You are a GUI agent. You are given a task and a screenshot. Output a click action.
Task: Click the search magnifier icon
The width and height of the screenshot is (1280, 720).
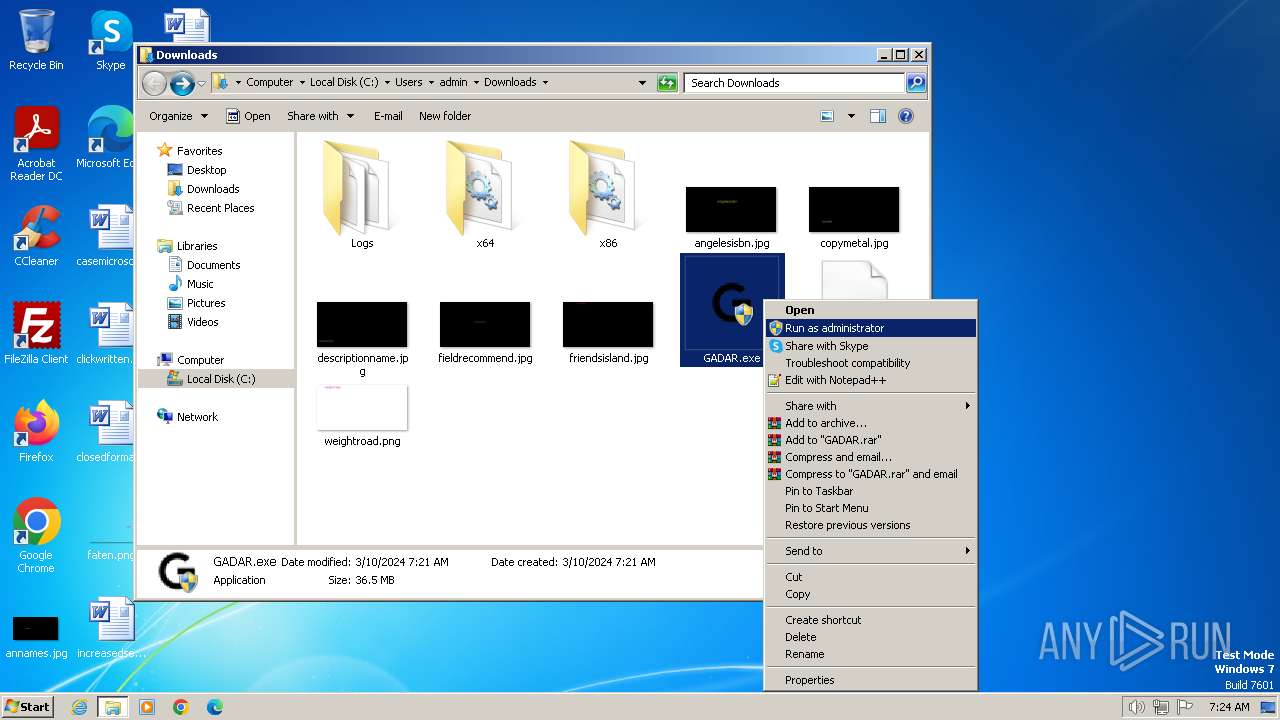point(915,83)
